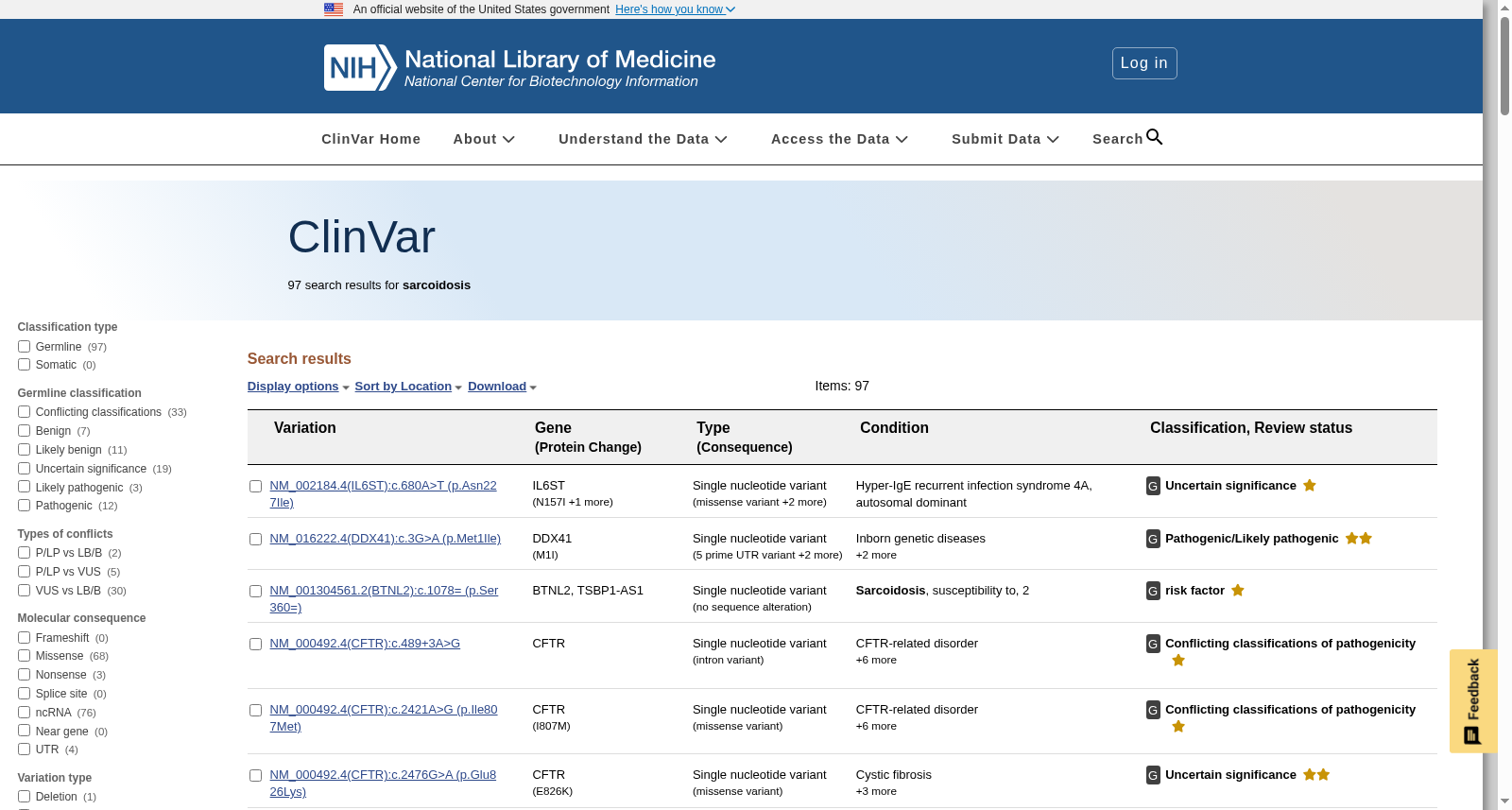
Task: Click review stars for CFTR c.2476G>A Uncertain significance
Action: (x=1316, y=774)
